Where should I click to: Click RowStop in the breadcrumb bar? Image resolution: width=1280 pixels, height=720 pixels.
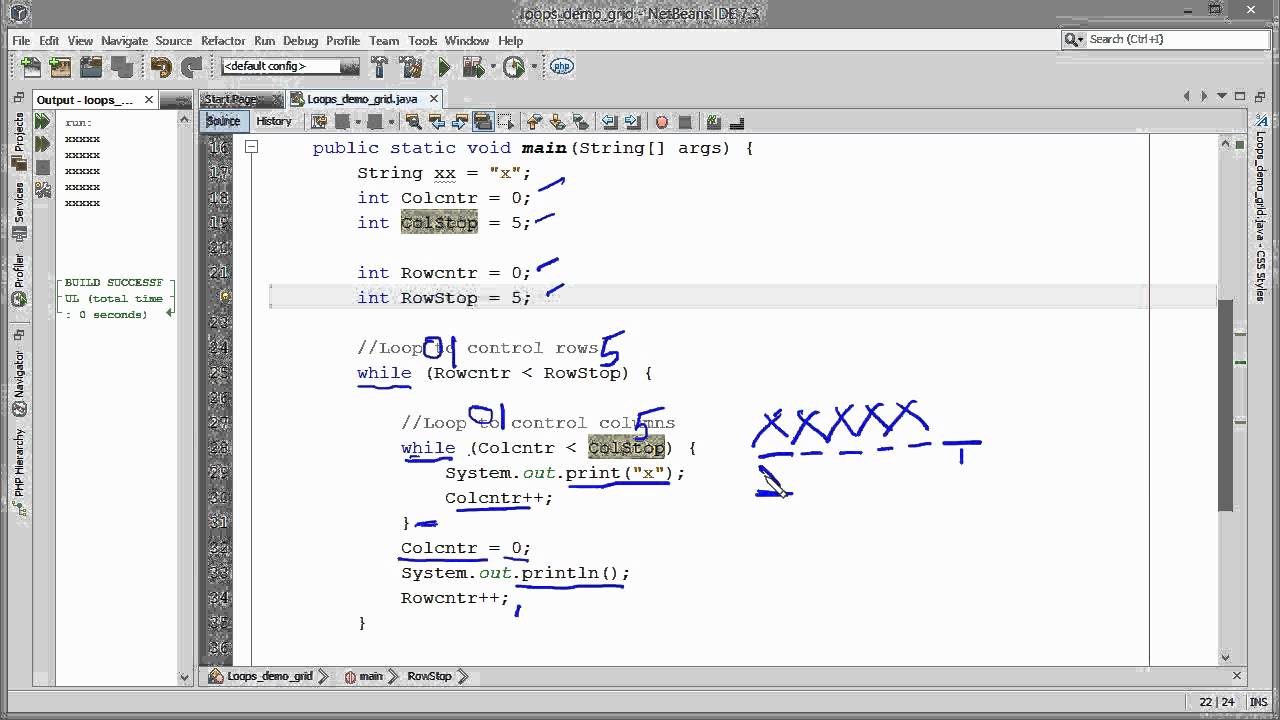[429, 676]
